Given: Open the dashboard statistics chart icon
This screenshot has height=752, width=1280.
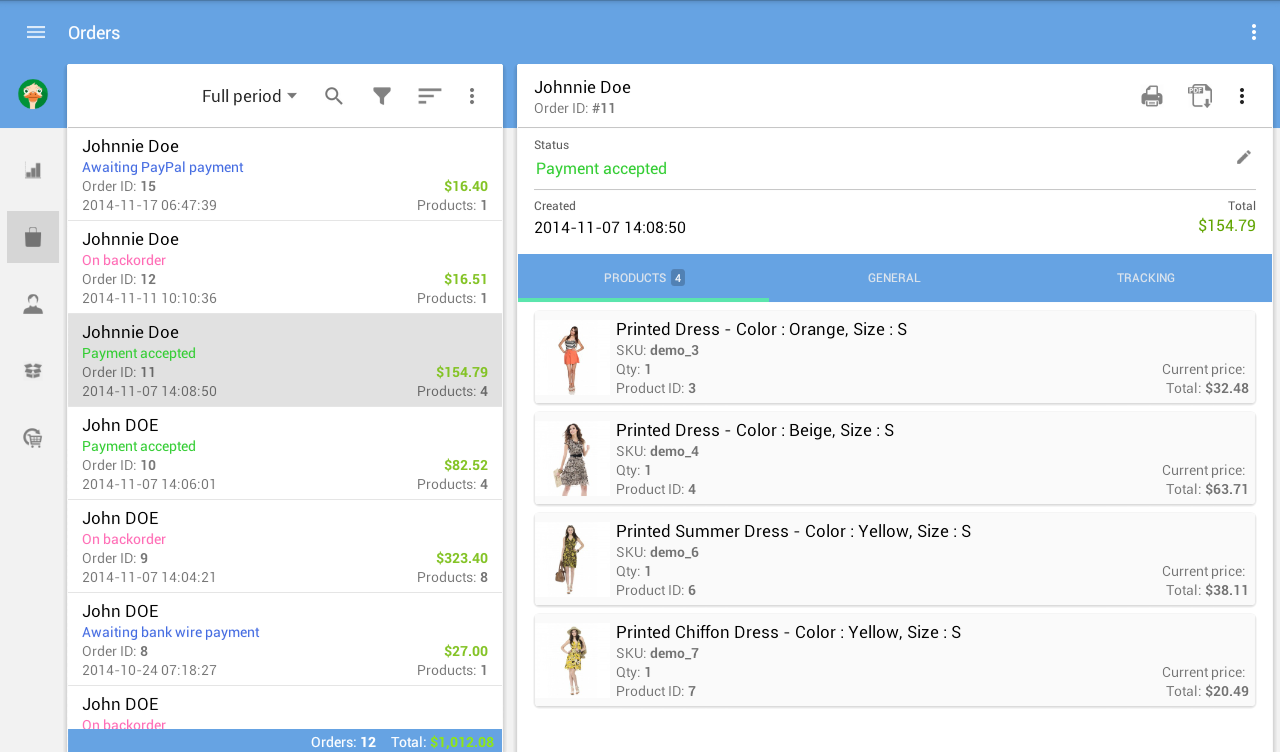Looking at the screenshot, I should (x=33, y=170).
